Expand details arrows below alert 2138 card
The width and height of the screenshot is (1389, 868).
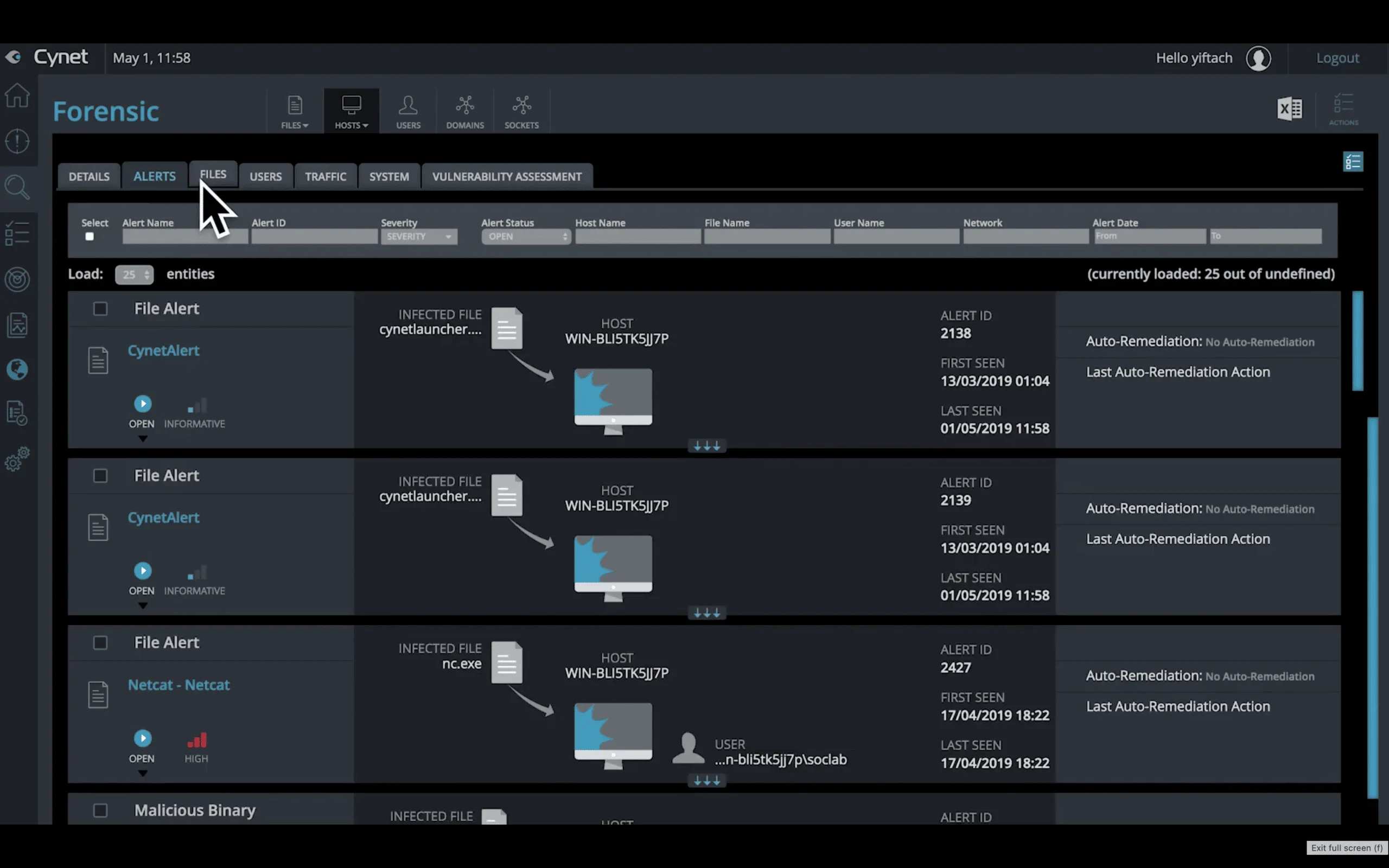[x=707, y=446]
